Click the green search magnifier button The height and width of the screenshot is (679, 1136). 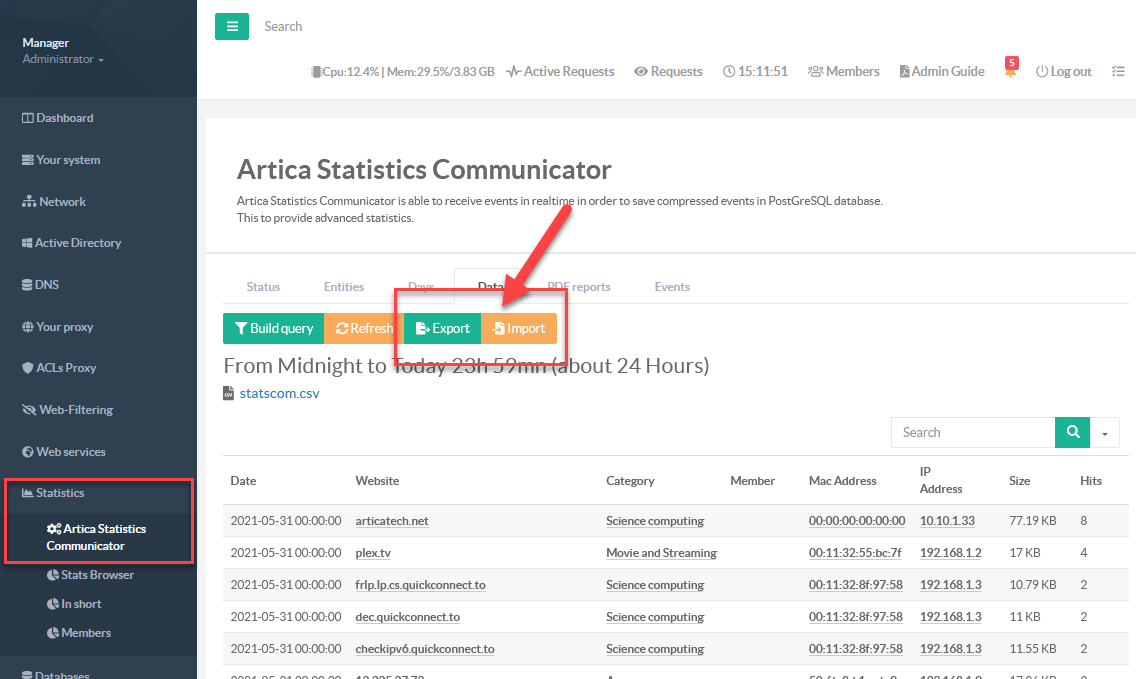(1072, 432)
